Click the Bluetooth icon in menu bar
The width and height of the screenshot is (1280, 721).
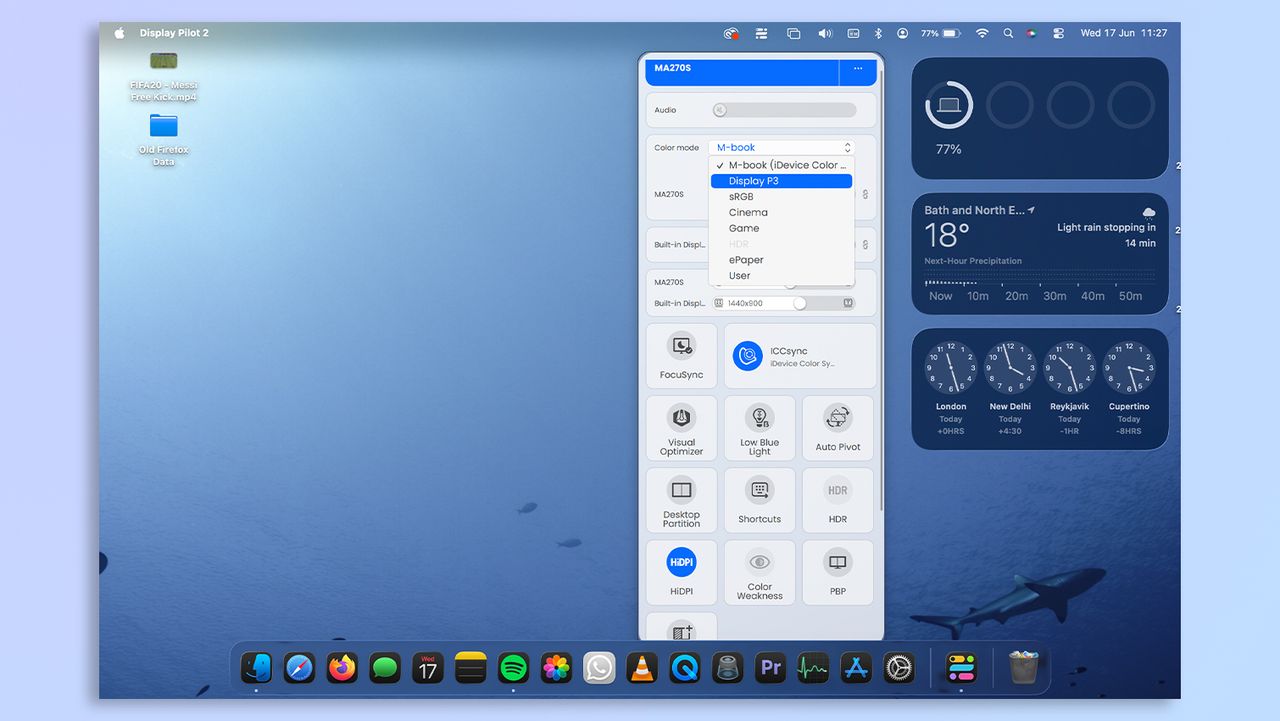(879, 33)
